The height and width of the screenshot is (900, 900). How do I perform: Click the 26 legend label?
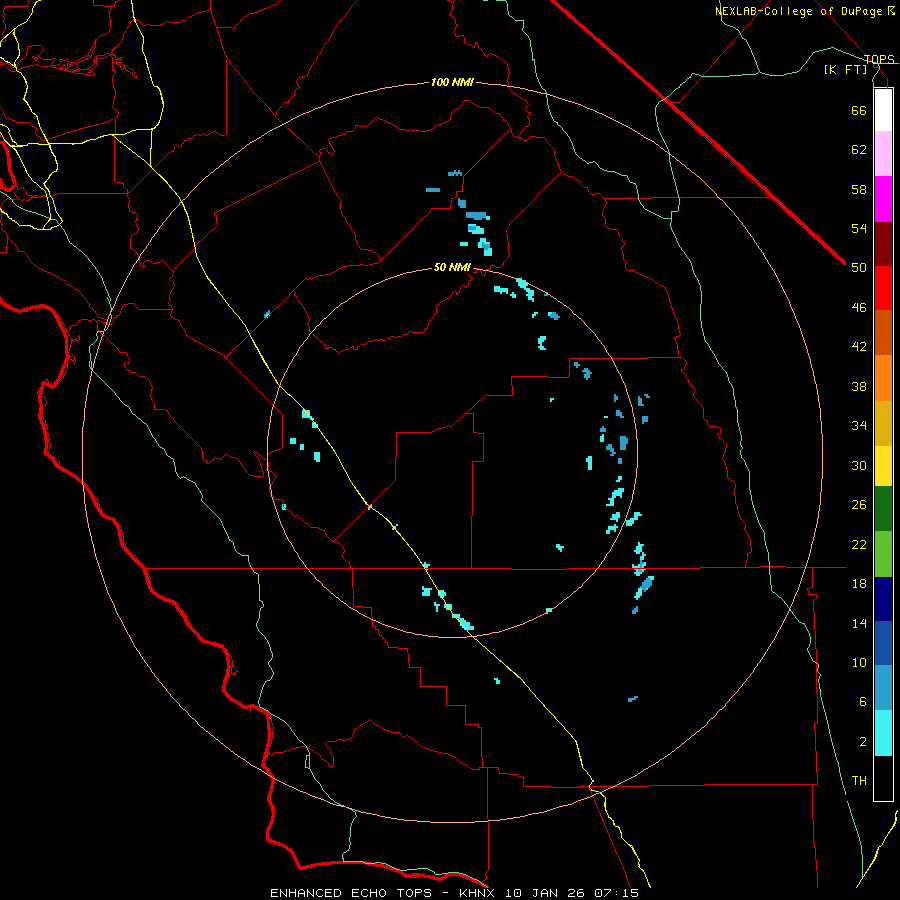point(859,505)
